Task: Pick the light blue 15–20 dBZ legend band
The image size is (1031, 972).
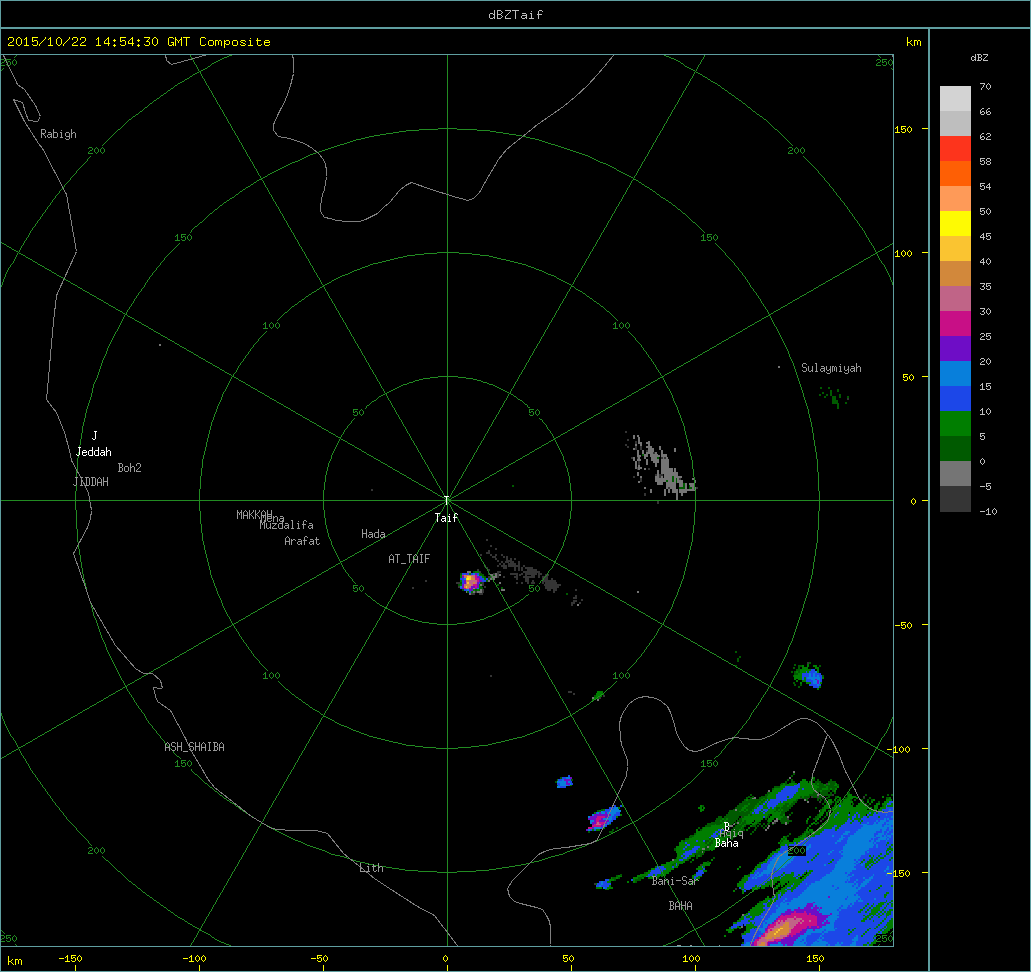Action: [x=955, y=374]
